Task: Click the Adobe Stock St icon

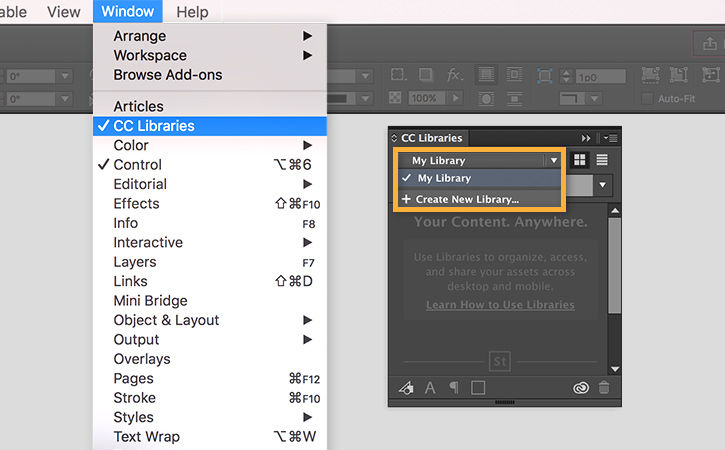Action: (x=500, y=361)
